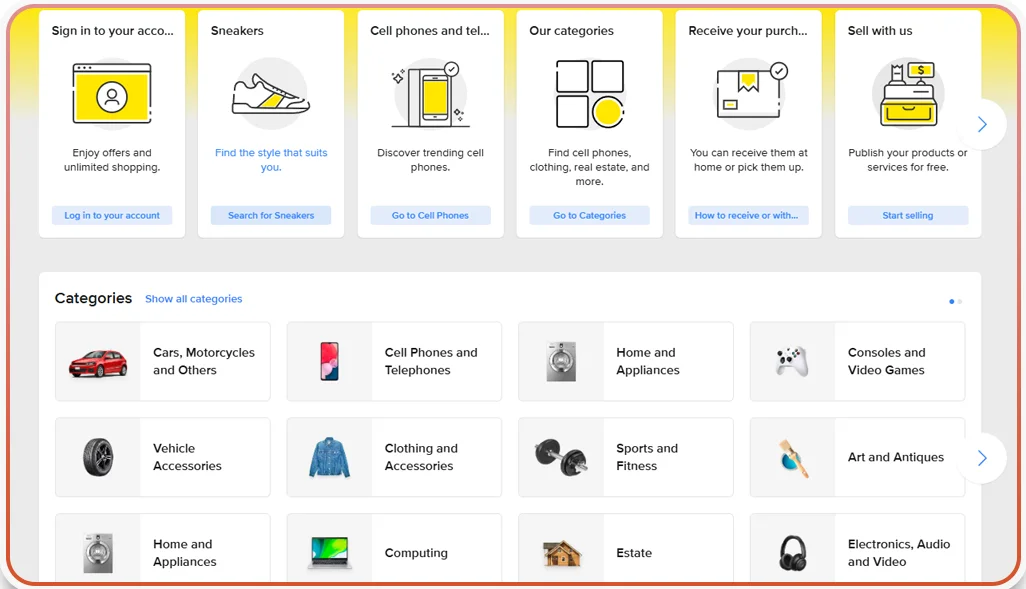1026x589 pixels.
Task: Select the dumbbells Sports and Fitness icon
Action: point(561,457)
